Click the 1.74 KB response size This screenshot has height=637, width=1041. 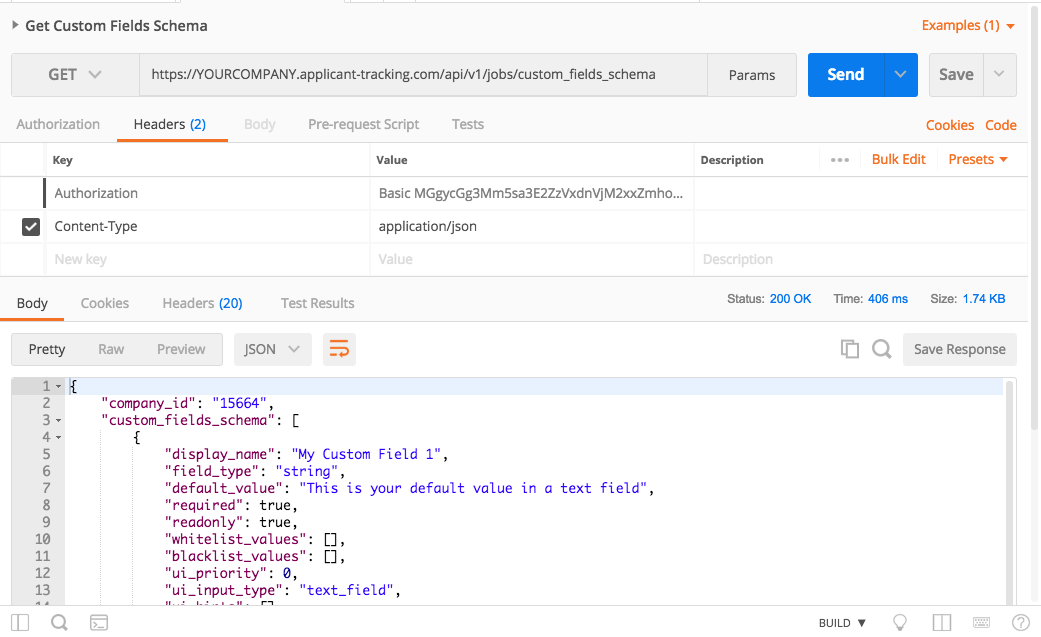click(984, 299)
